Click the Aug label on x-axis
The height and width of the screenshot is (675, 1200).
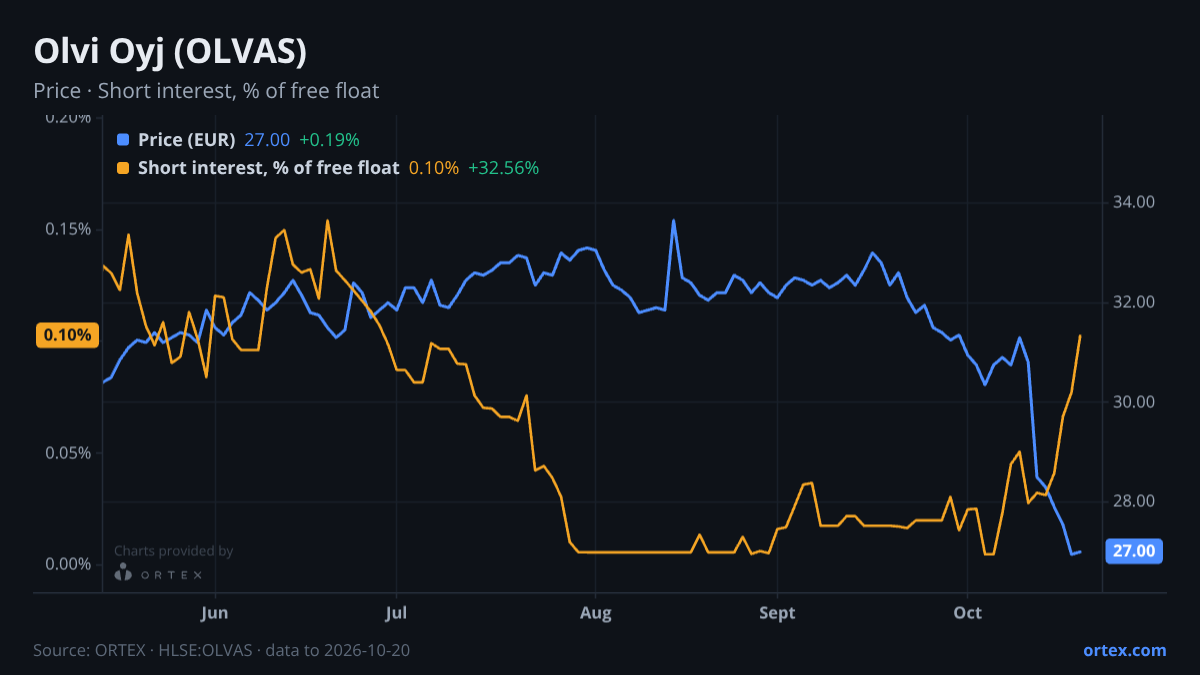coord(595,612)
